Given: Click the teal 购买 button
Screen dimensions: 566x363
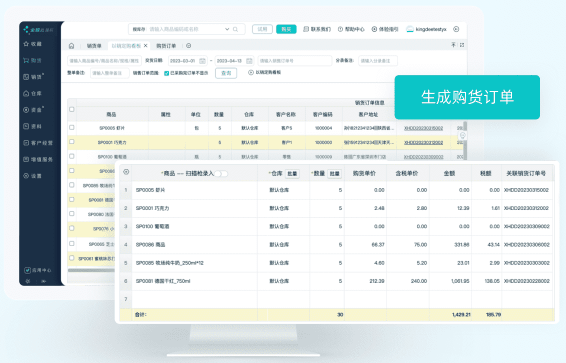Looking at the screenshot, I should [x=286, y=29].
